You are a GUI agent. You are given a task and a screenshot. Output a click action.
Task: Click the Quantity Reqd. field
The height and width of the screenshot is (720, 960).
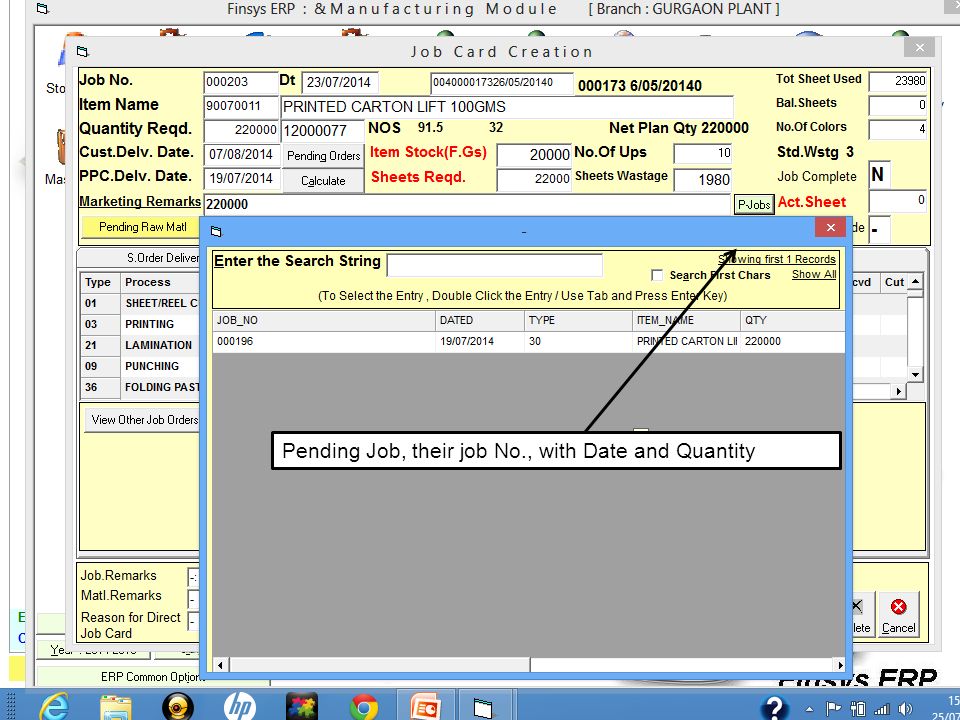241,130
